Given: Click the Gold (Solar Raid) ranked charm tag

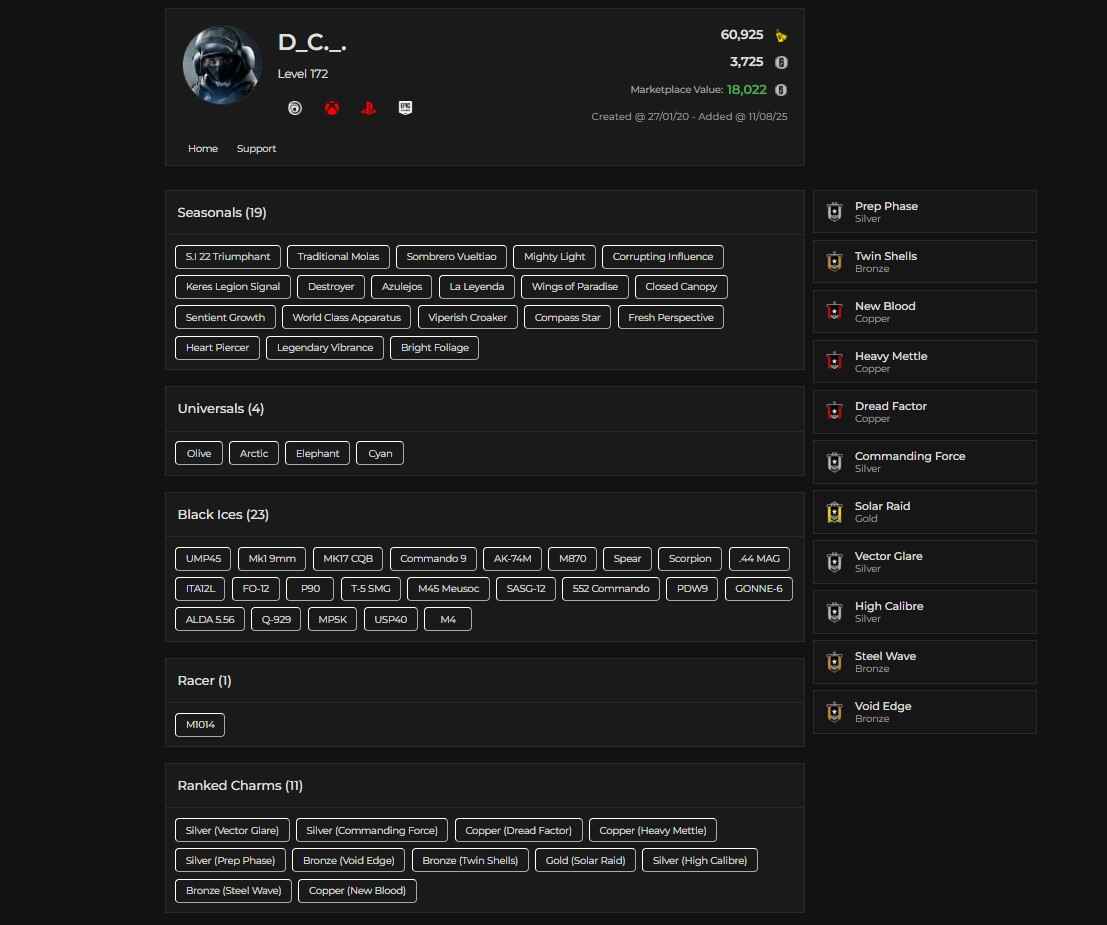Looking at the screenshot, I should click(585, 860).
